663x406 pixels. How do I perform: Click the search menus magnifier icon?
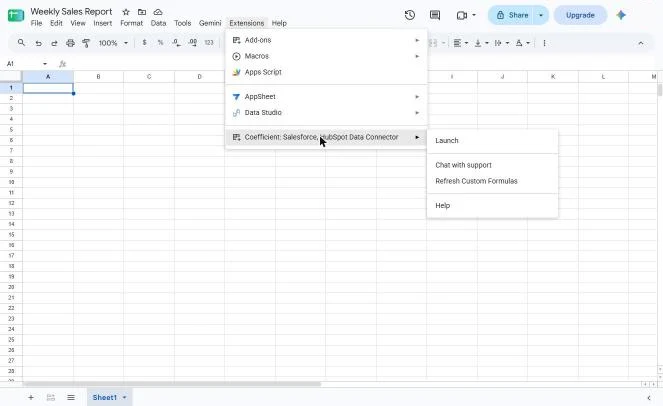coord(21,43)
